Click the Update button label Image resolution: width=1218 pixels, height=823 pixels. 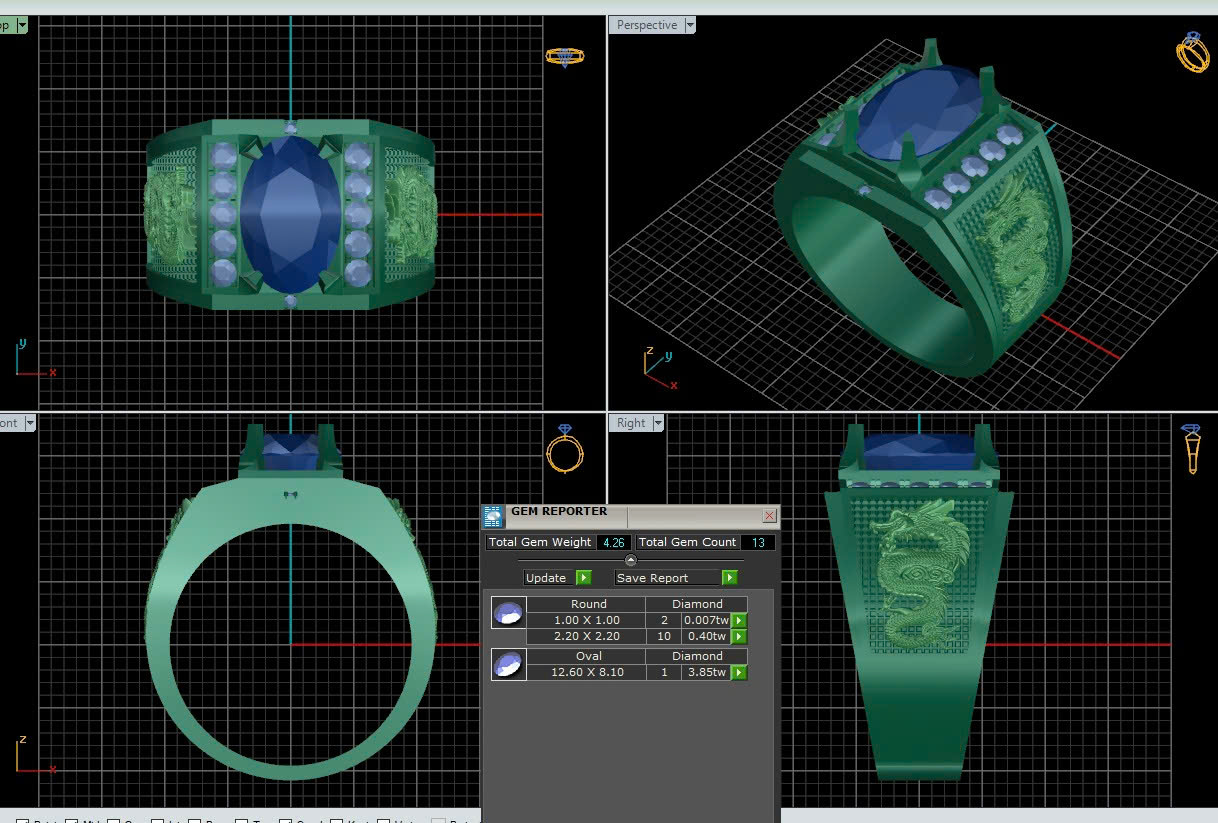546,578
